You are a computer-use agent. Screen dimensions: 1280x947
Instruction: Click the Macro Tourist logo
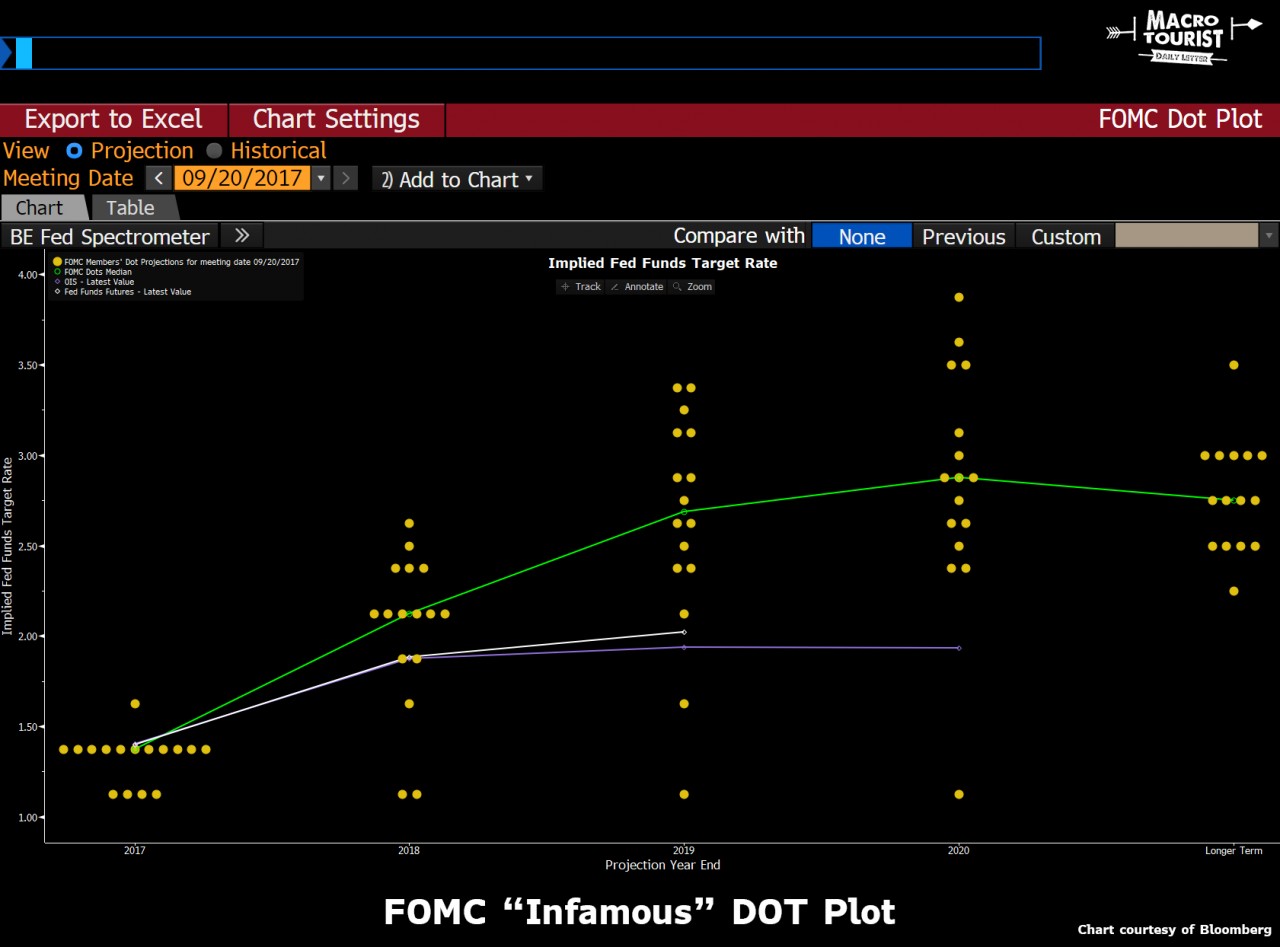coord(1184,38)
